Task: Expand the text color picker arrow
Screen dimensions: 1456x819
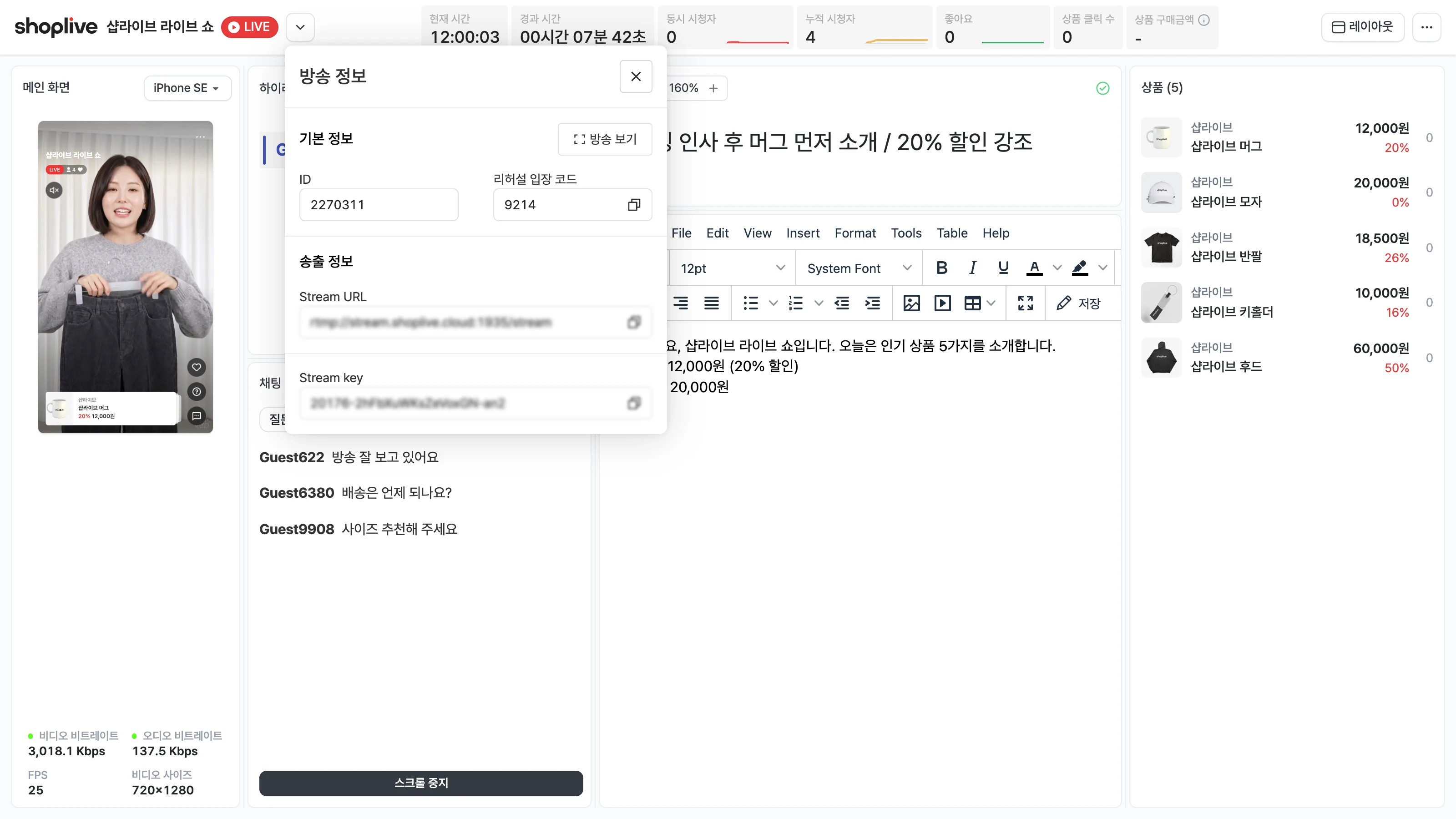Action: (x=1057, y=268)
